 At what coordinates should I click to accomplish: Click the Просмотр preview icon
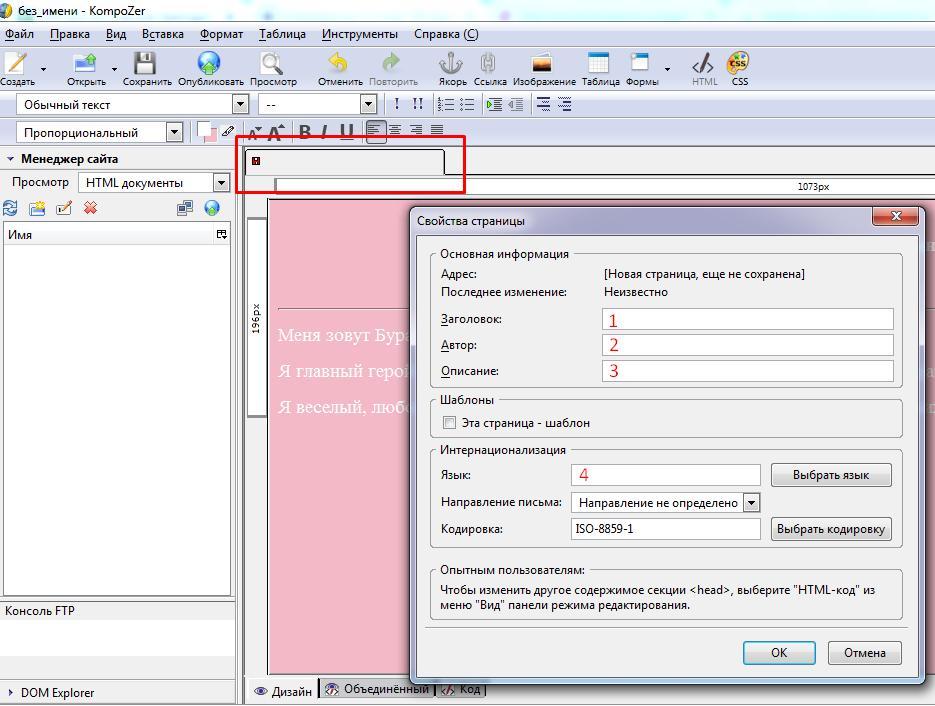coord(271,64)
